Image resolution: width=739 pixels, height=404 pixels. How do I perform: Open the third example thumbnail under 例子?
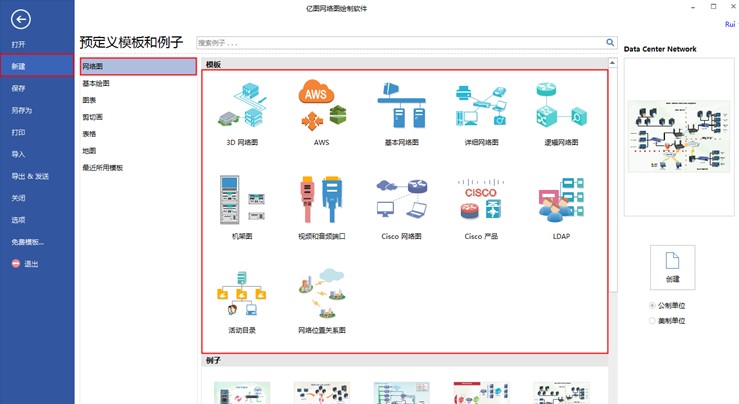click(x=402, y=393)
